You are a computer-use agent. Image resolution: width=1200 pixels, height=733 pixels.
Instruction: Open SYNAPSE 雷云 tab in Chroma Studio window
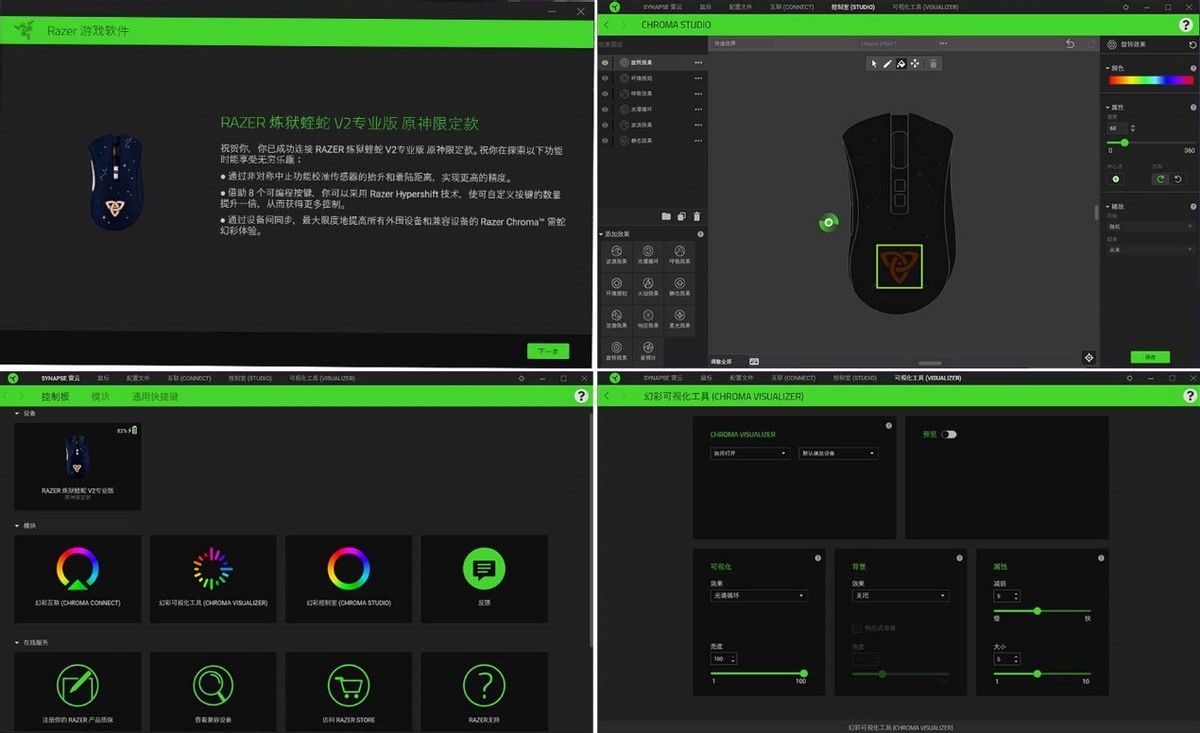(x=661, y=7)
